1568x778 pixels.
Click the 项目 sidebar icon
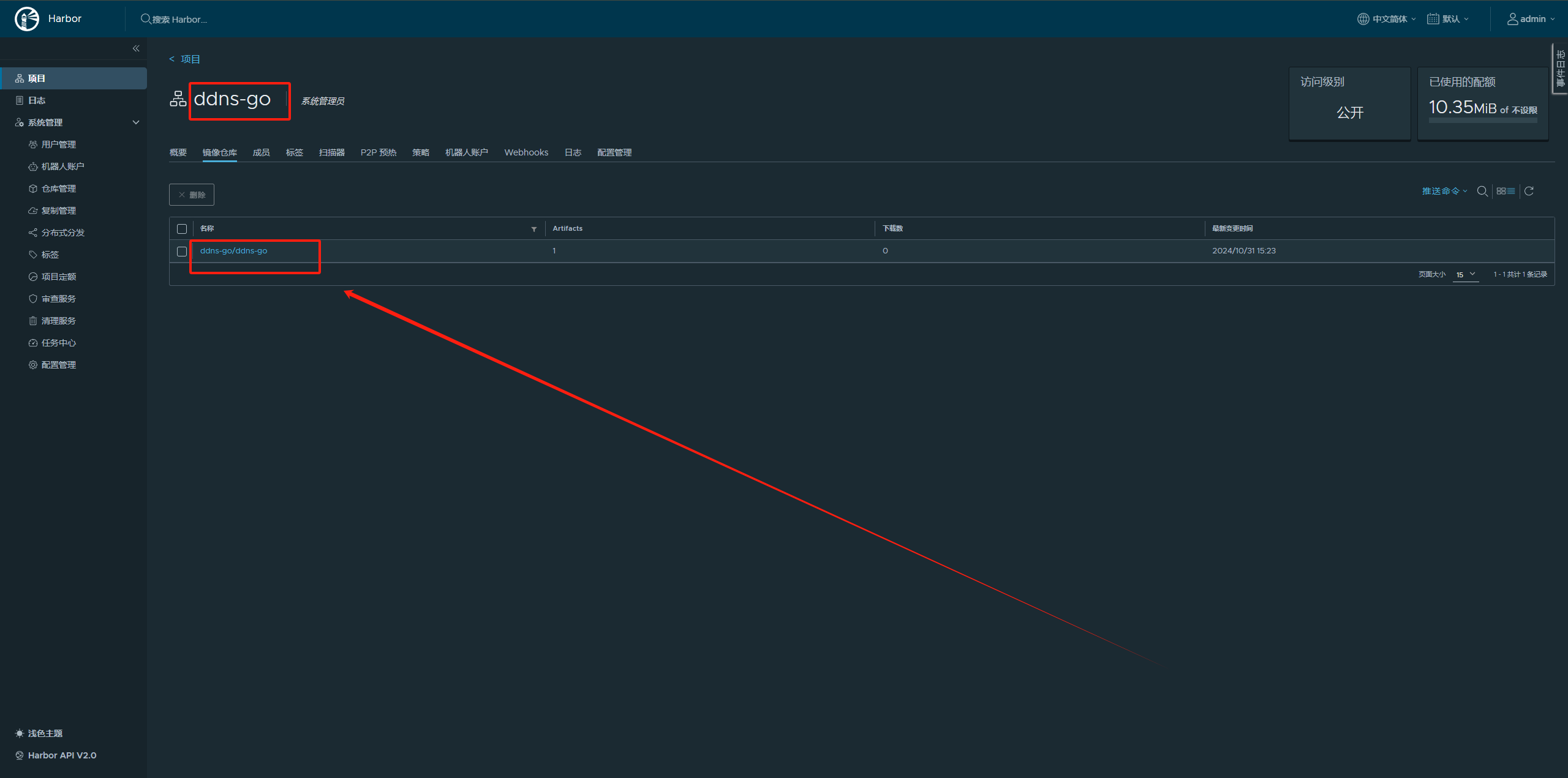click(20, 78)
